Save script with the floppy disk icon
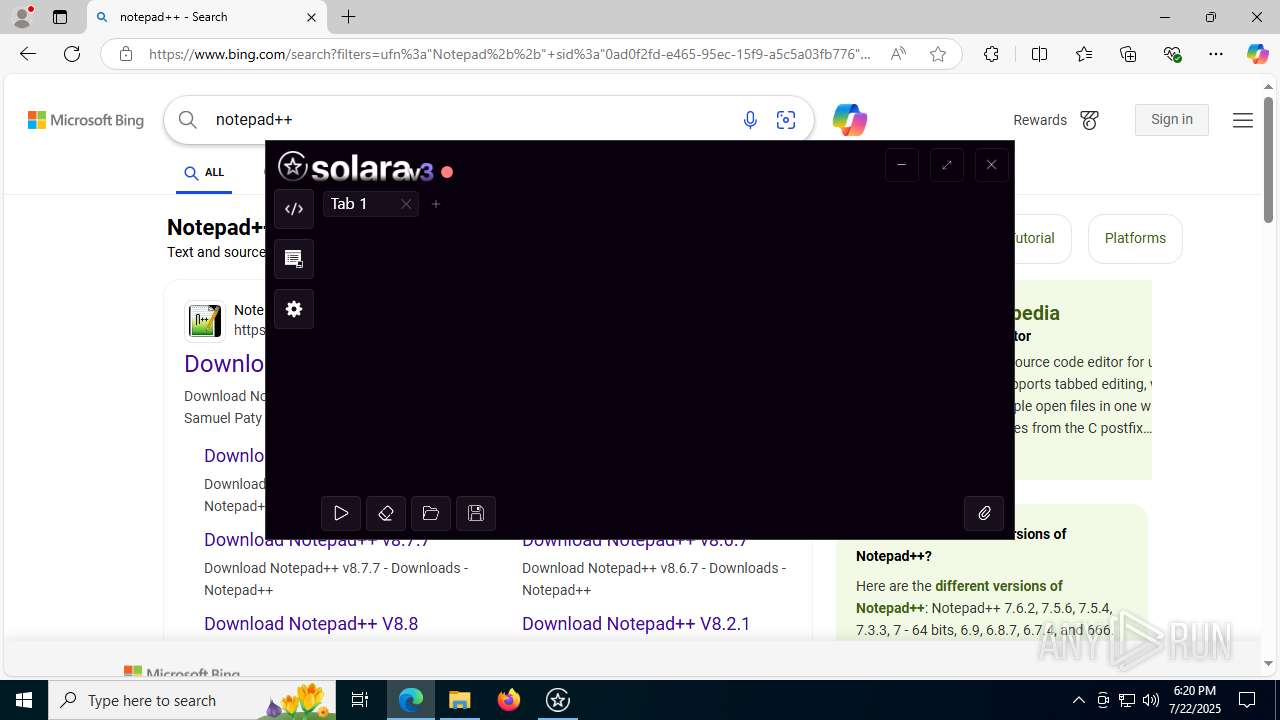Viewport: 1280px width, 720px height. point(476,513)
